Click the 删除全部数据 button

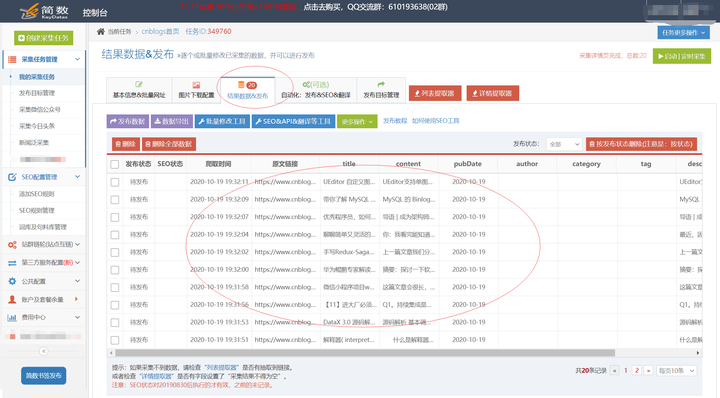point(169,144)
